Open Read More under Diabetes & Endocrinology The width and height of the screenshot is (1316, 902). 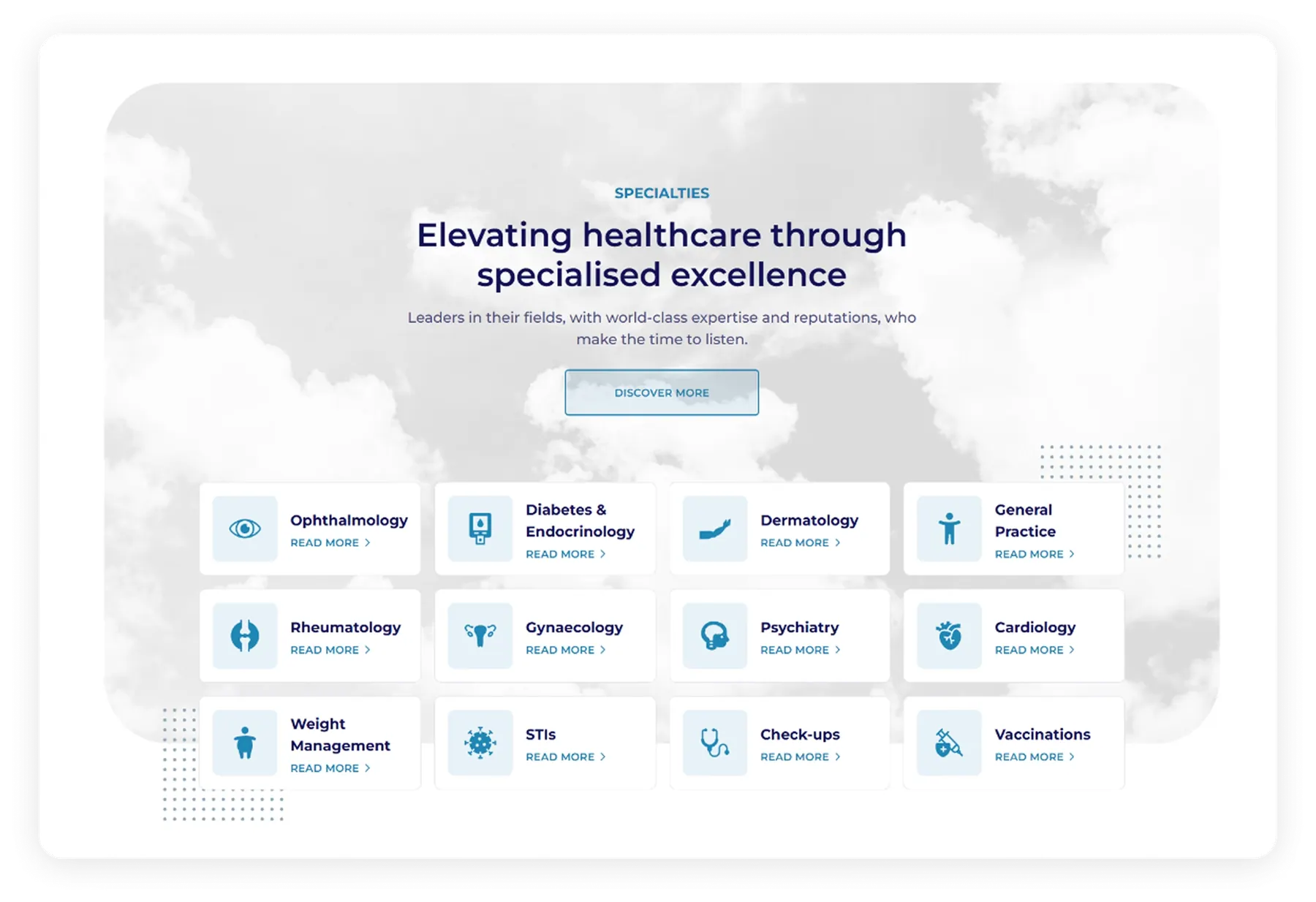tap(566, 554)
